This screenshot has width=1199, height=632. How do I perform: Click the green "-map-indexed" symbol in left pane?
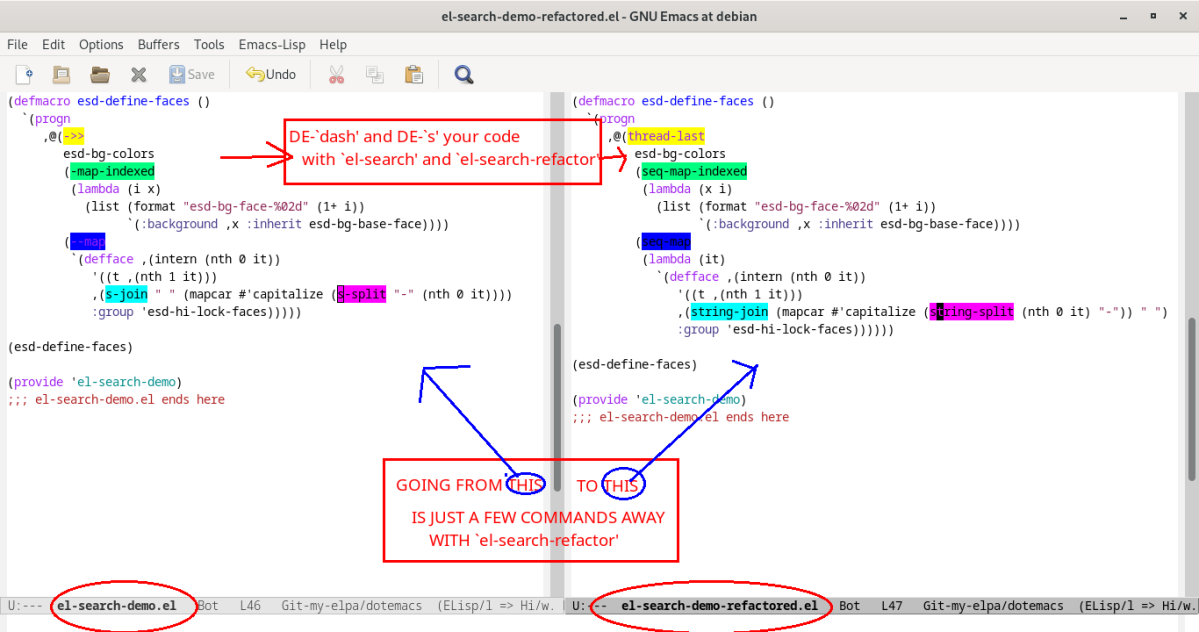(112, 171)
